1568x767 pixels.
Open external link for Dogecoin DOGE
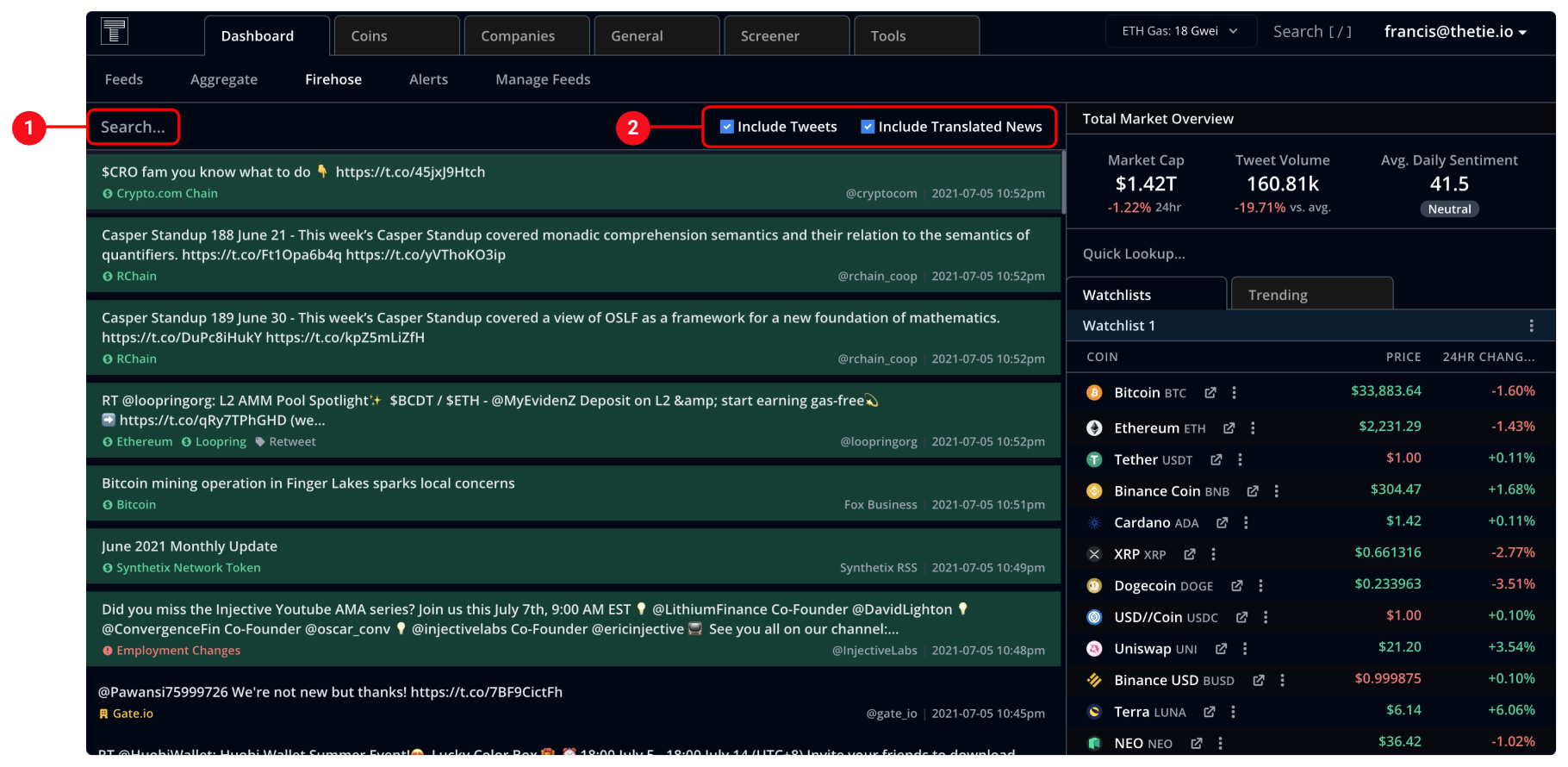1236,586
